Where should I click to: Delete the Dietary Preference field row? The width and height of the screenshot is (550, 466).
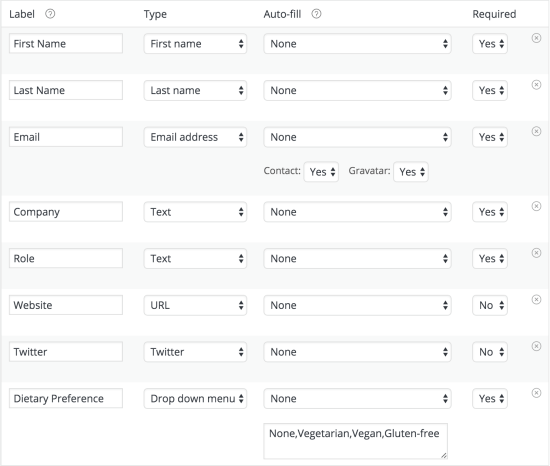tap(536, 393)
